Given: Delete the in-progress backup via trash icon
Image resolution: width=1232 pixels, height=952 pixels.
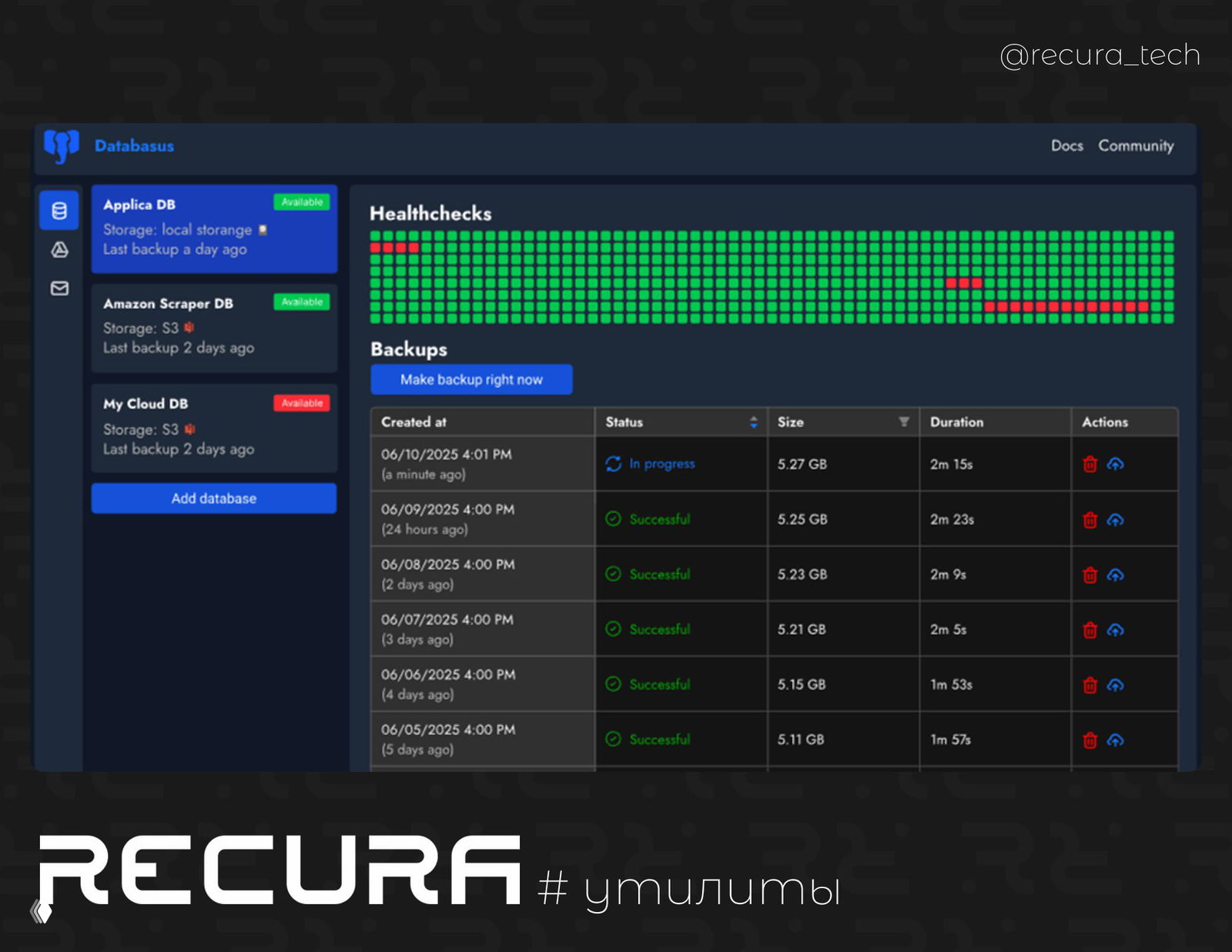Looking at the screenshot, I should (x=1090, y=464).
